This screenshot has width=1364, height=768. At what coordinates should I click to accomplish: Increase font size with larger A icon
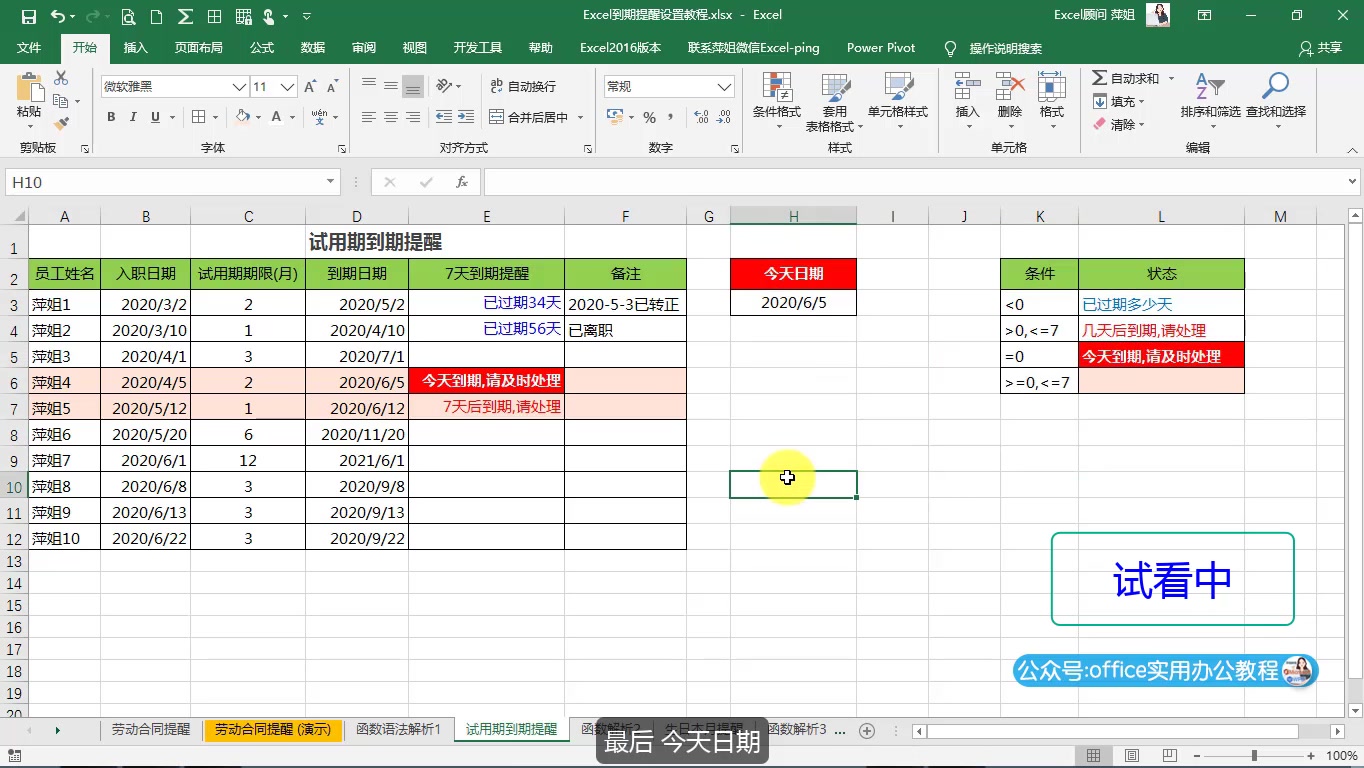coord(311,87)
